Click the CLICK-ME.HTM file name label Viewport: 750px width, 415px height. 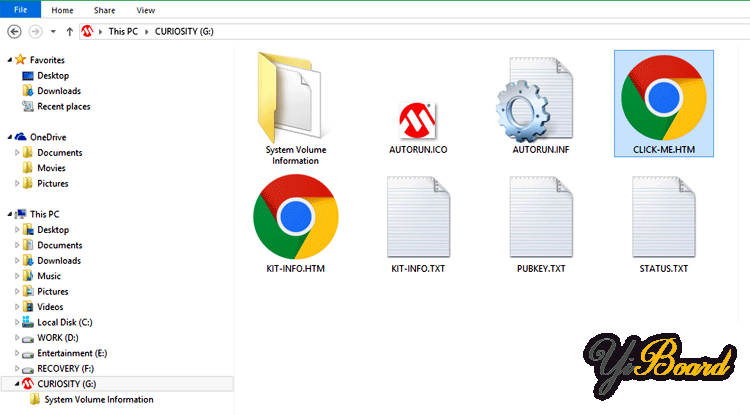coord(664,150)
